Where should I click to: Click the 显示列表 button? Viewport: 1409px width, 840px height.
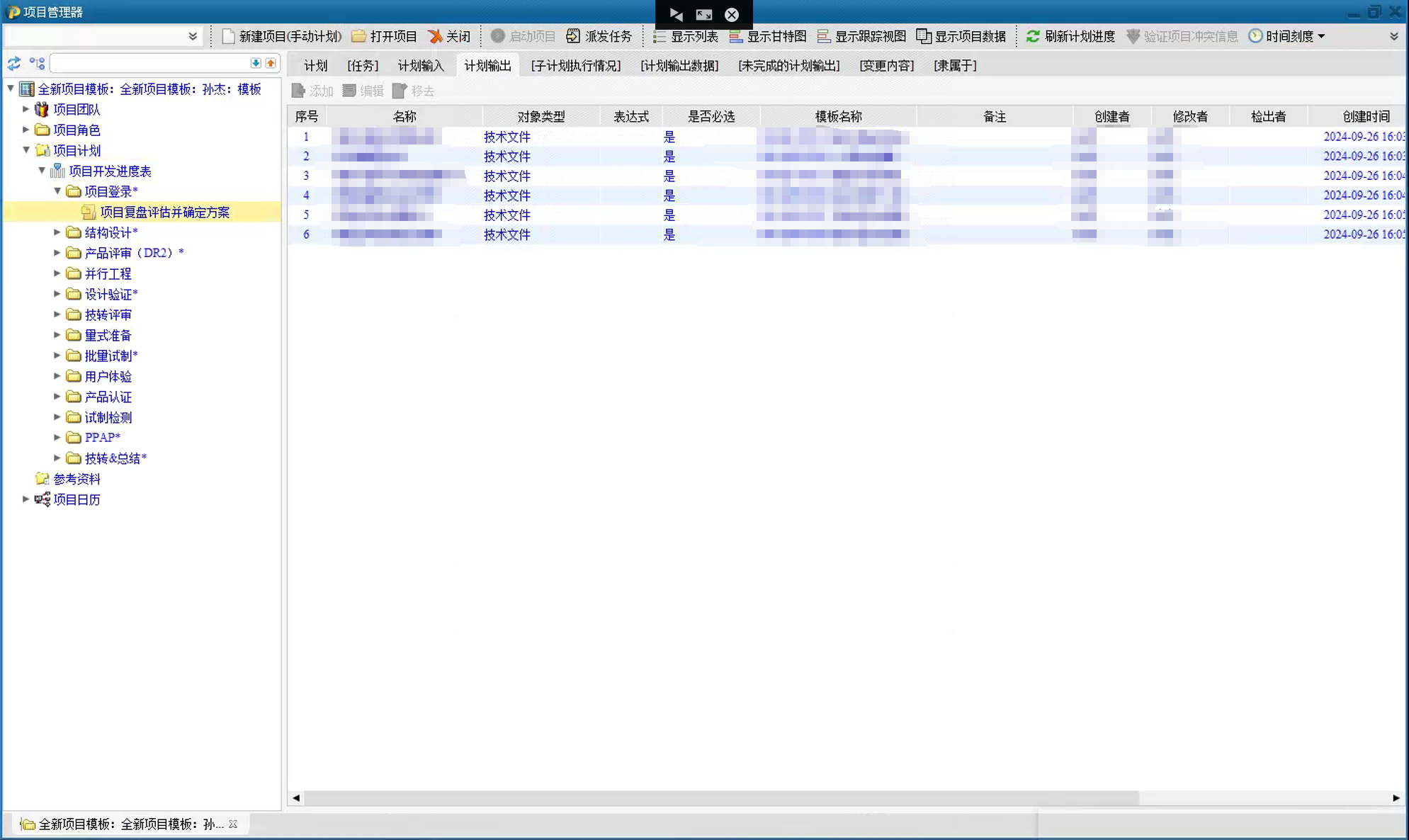(685, 36)
